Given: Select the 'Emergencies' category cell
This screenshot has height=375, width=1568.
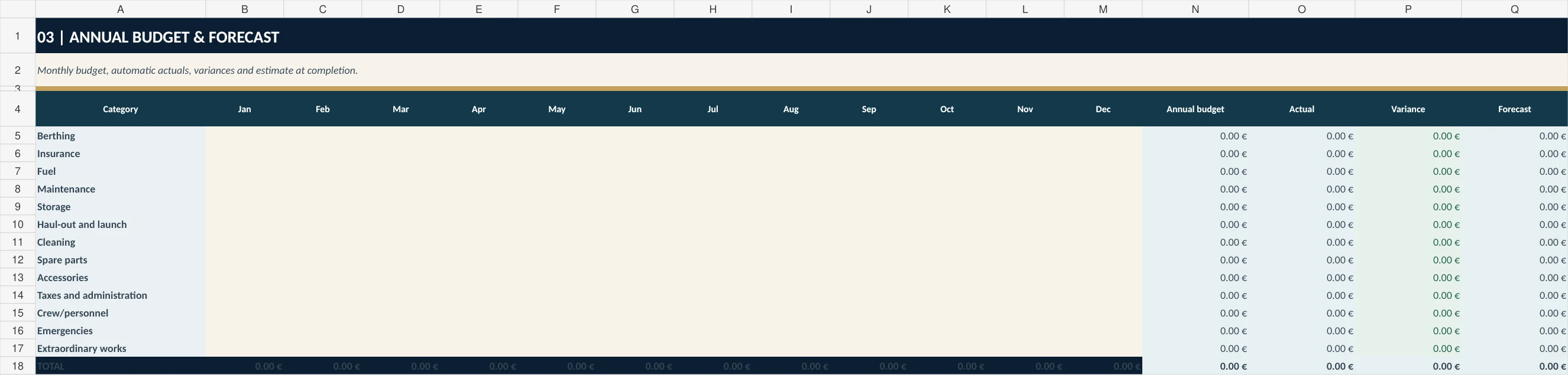Looking at the screenshot, I should (x=121, y=330).
